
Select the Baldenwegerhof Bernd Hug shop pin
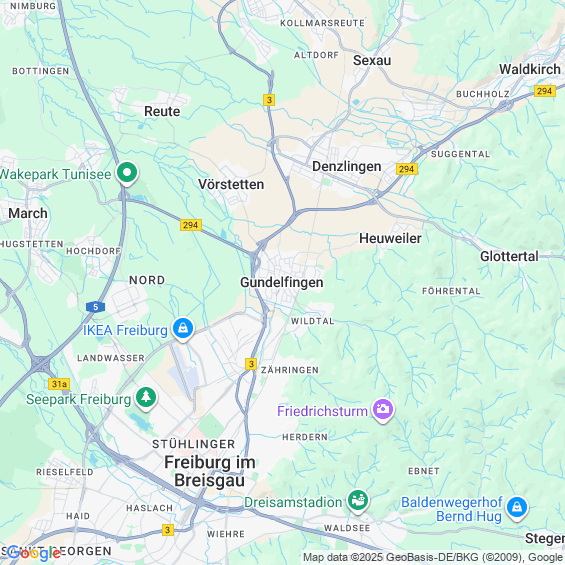coord(517,508)
